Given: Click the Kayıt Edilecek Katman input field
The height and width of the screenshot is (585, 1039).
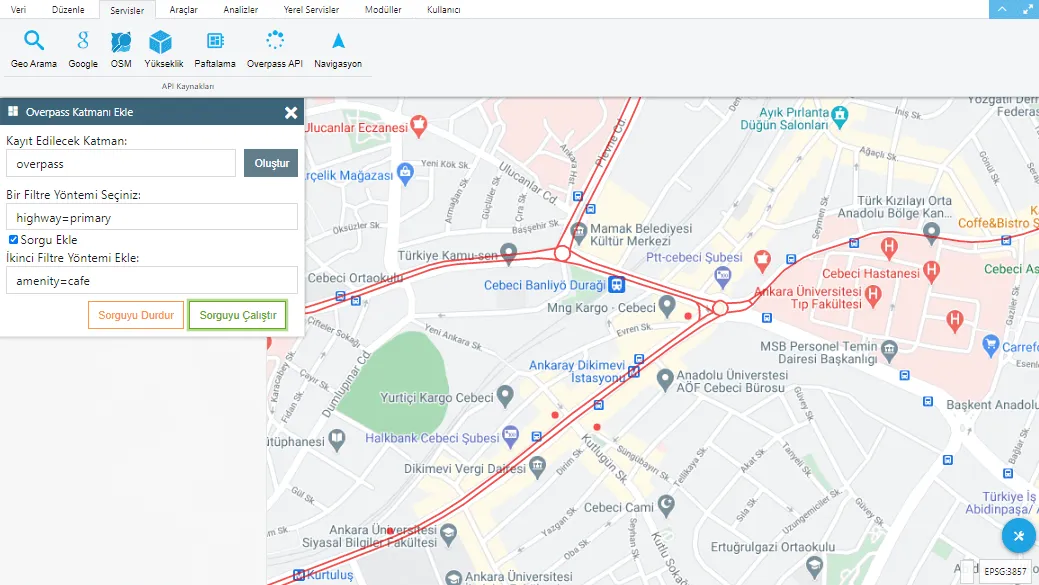Looking at the screenshot, I should pos(121,164).
